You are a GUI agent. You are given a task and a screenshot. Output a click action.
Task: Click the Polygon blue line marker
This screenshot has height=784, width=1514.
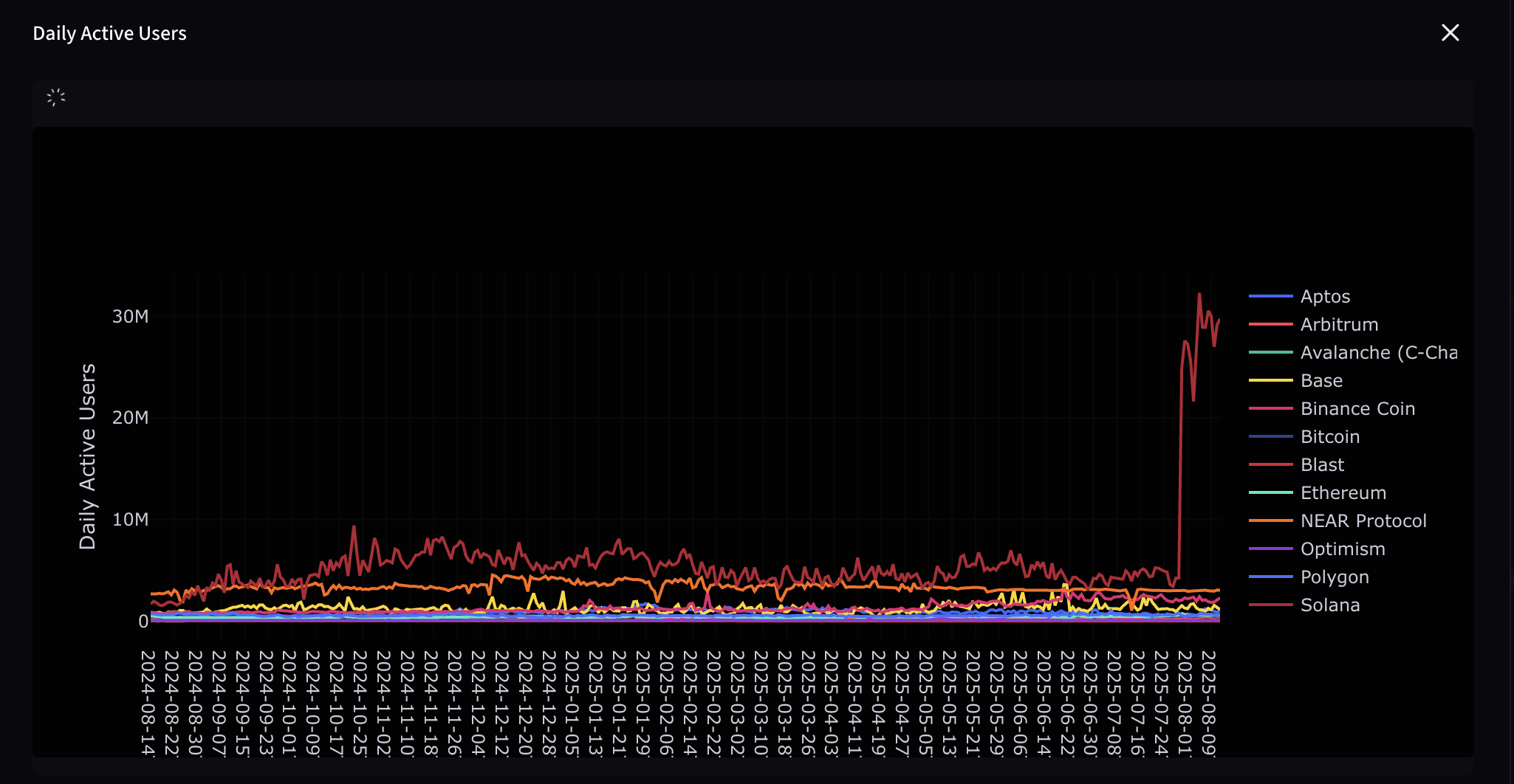click(1272, 577)
